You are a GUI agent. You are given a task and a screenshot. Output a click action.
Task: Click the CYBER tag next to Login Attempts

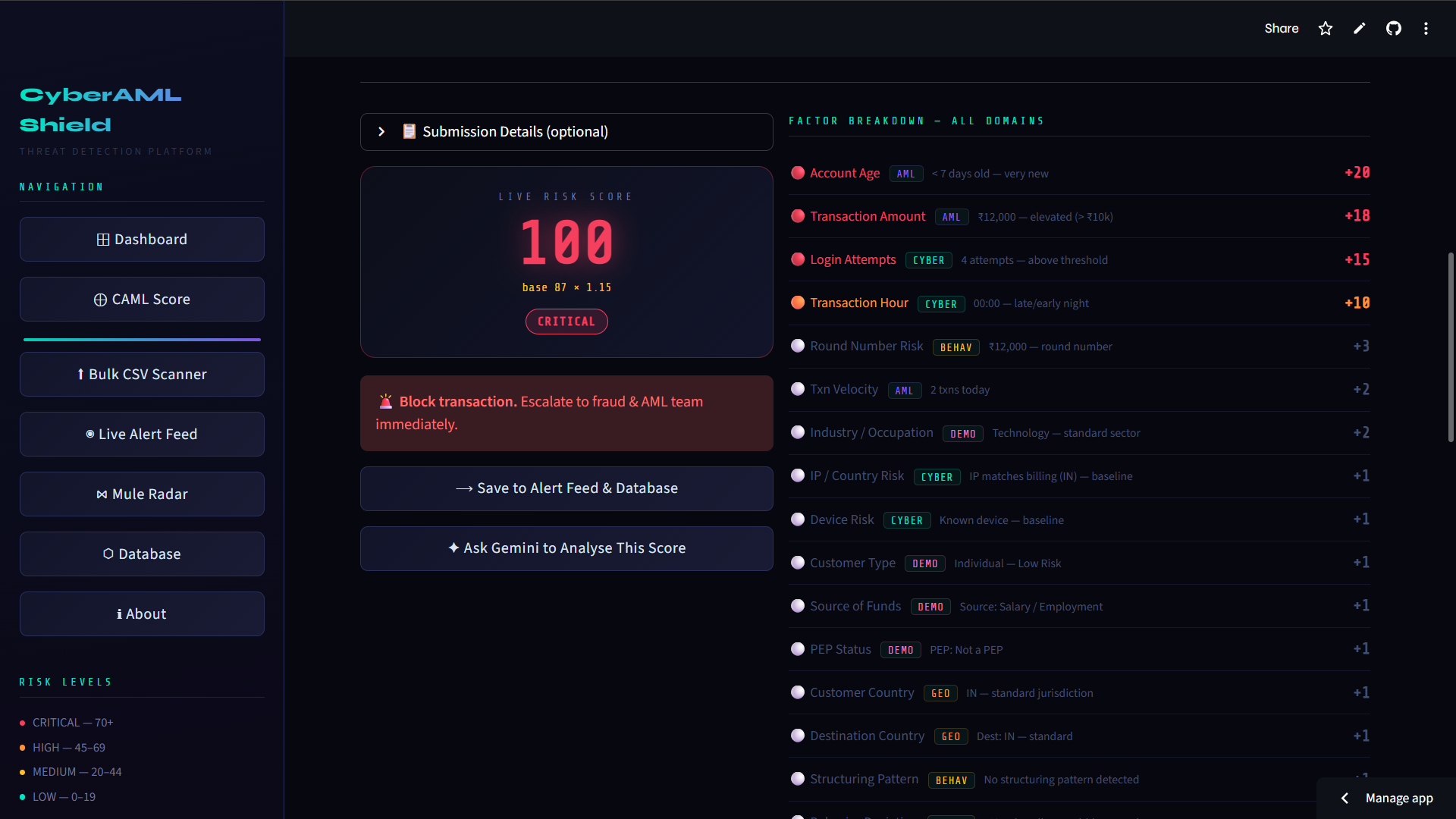(928, 260)
